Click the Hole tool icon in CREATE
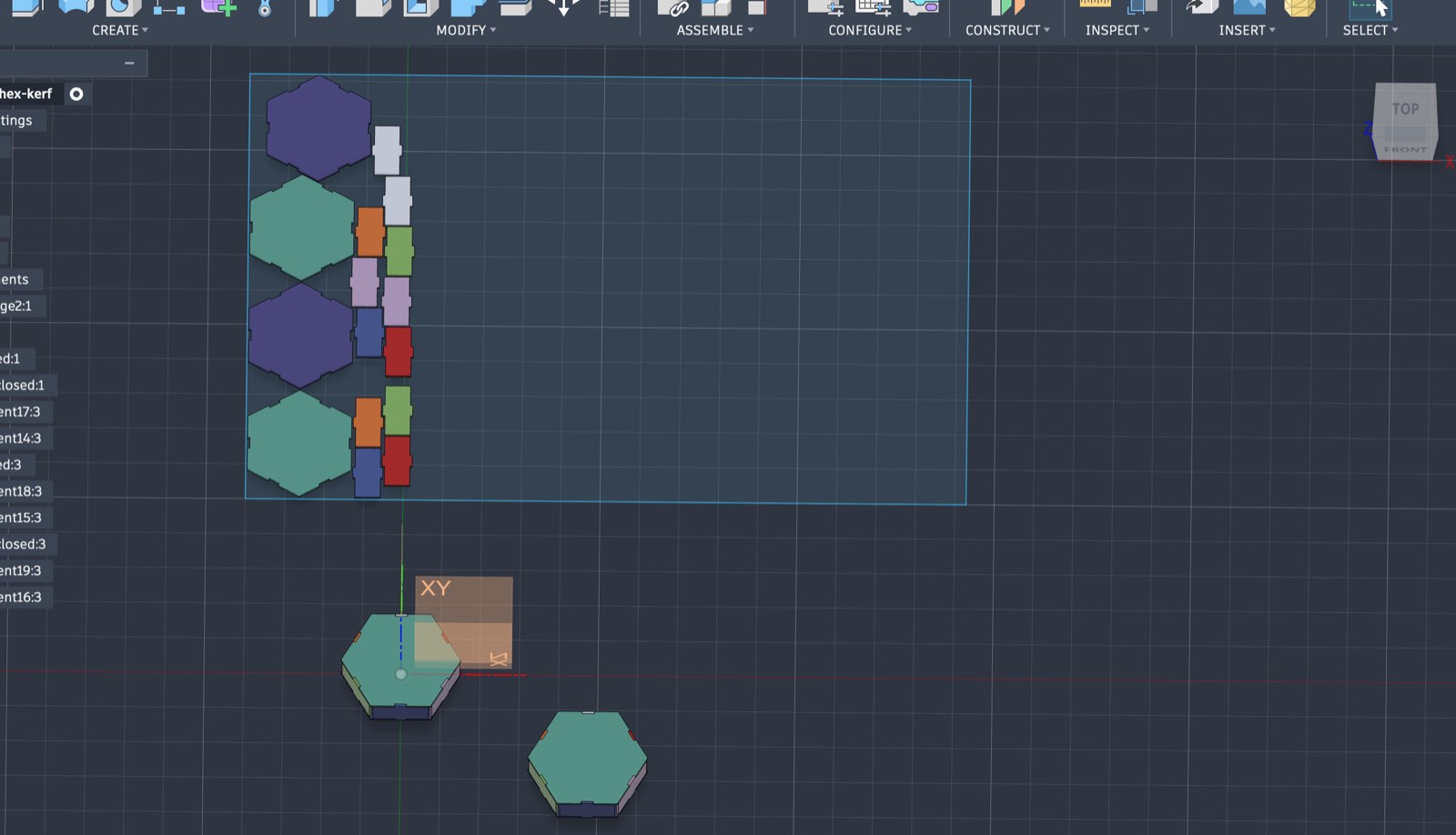Image resolution: width=1456 pixels, height=835 pixels. 124,7
